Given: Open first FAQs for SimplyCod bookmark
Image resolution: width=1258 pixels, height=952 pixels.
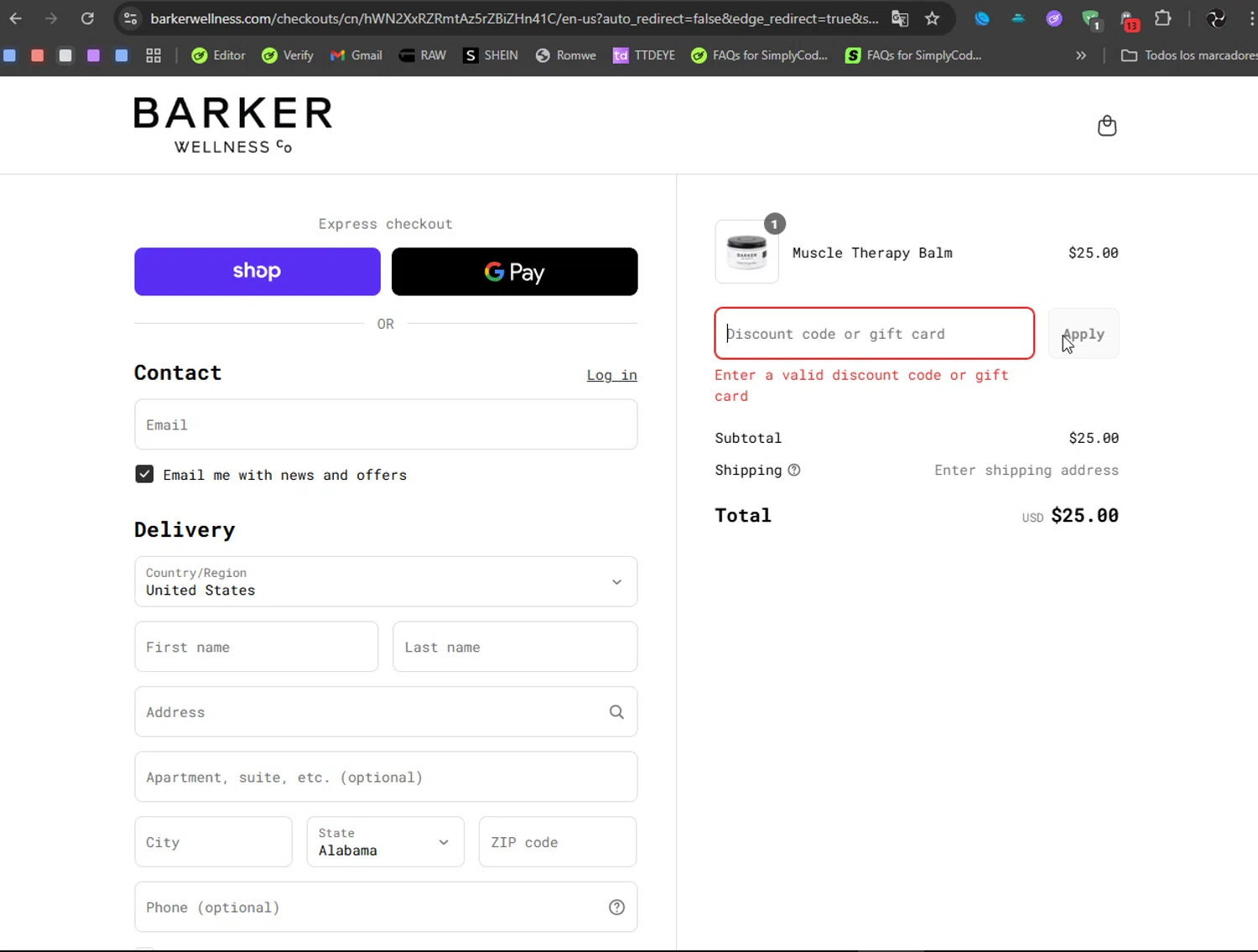Looking at the screenshot, I should (759, 55).
